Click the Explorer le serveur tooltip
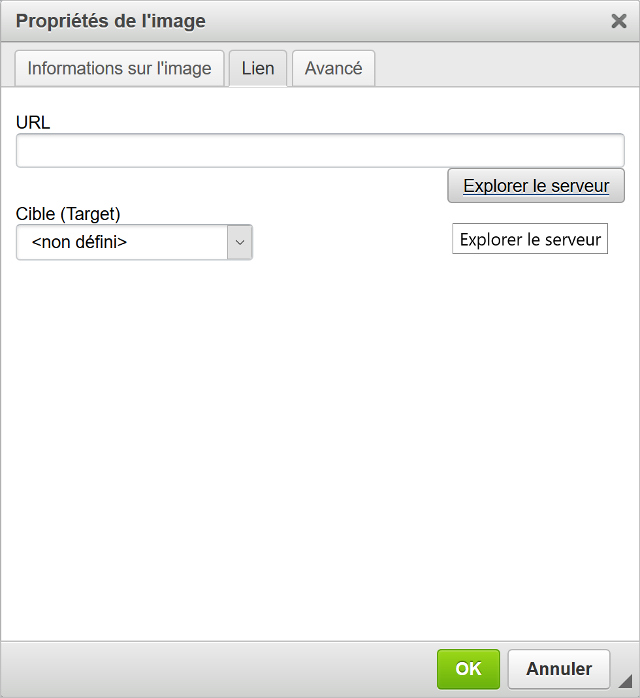Viewport: 640px width, 698px height. 530,240
